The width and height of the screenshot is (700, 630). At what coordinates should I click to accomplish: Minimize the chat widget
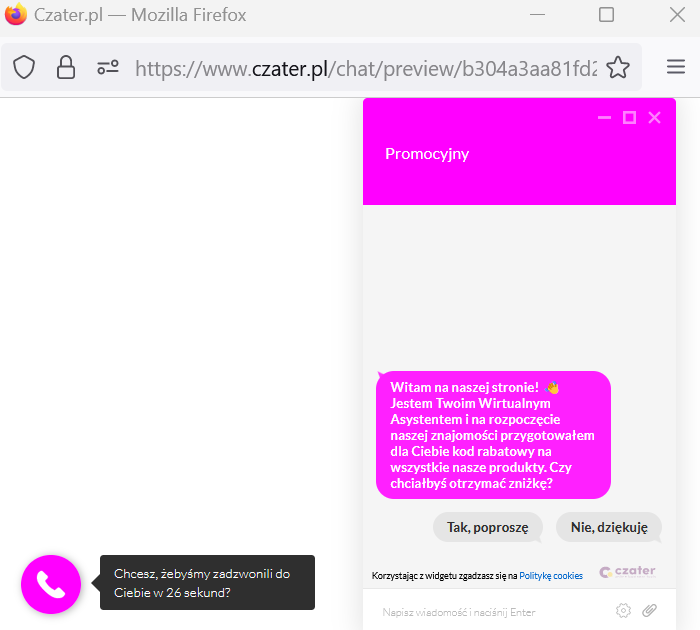(604, 118)
